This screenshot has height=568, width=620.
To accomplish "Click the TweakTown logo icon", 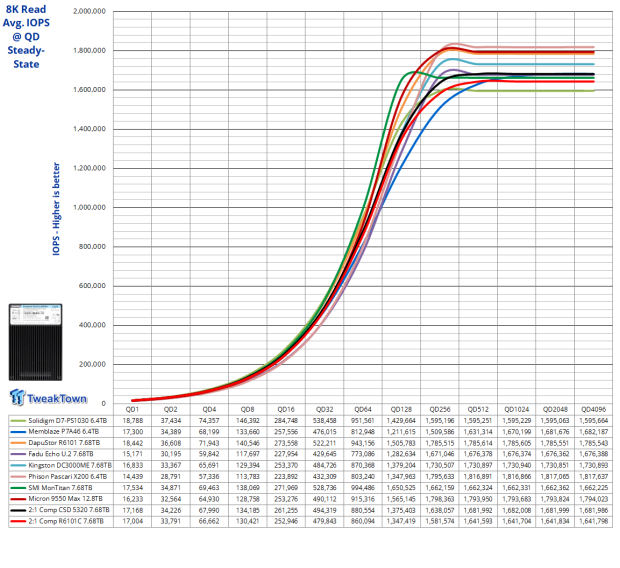I will [x=19, y=398].
